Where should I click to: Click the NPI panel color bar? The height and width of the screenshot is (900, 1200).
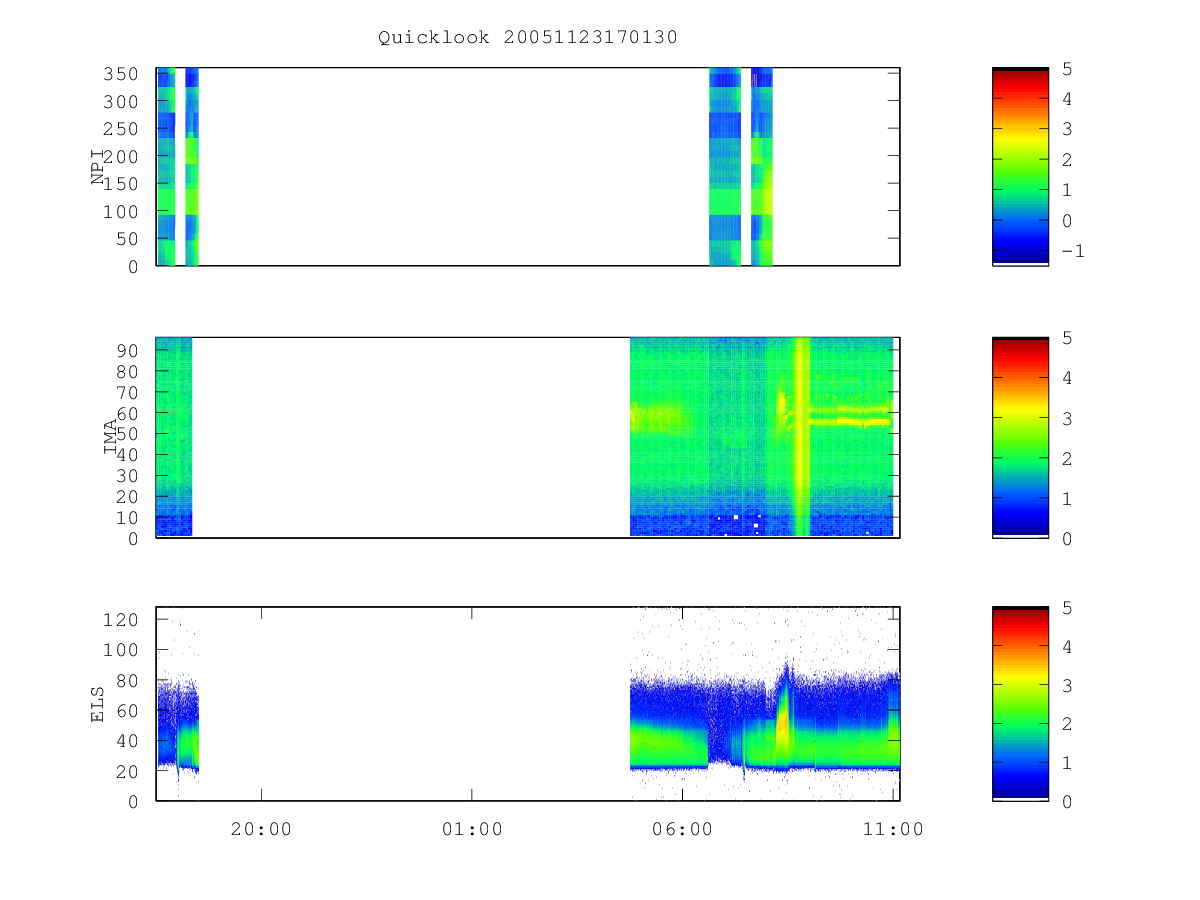pyautogui.click(x=1020, y=167)
